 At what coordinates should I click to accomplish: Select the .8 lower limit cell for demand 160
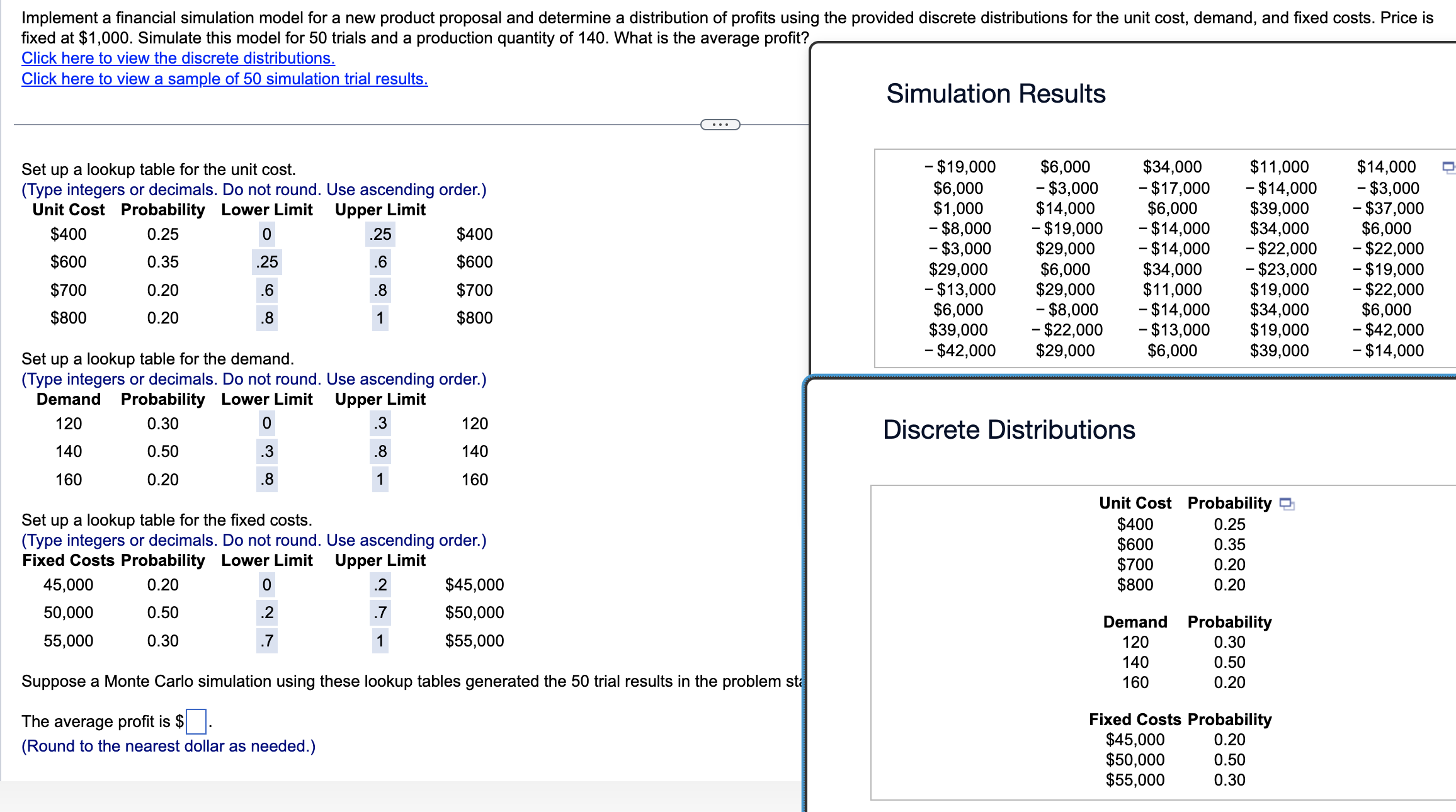(266, 479)
